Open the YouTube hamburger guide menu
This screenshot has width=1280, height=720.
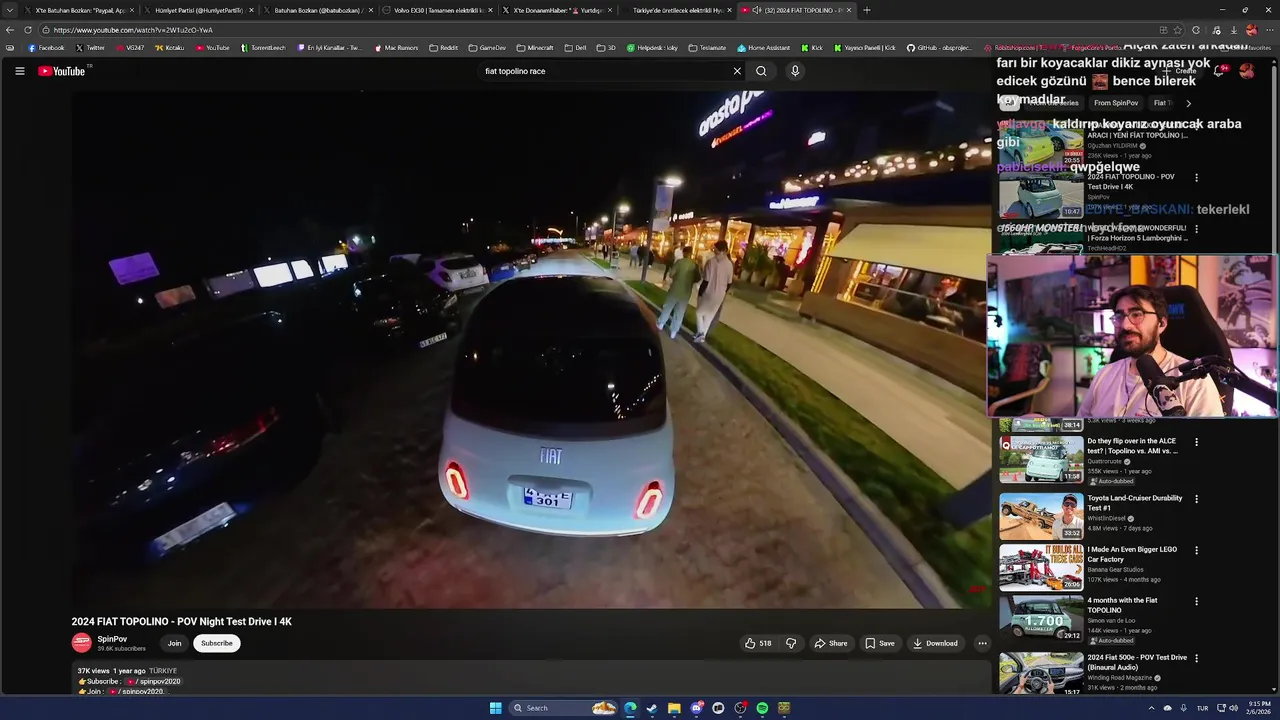[x=19, y=71]
